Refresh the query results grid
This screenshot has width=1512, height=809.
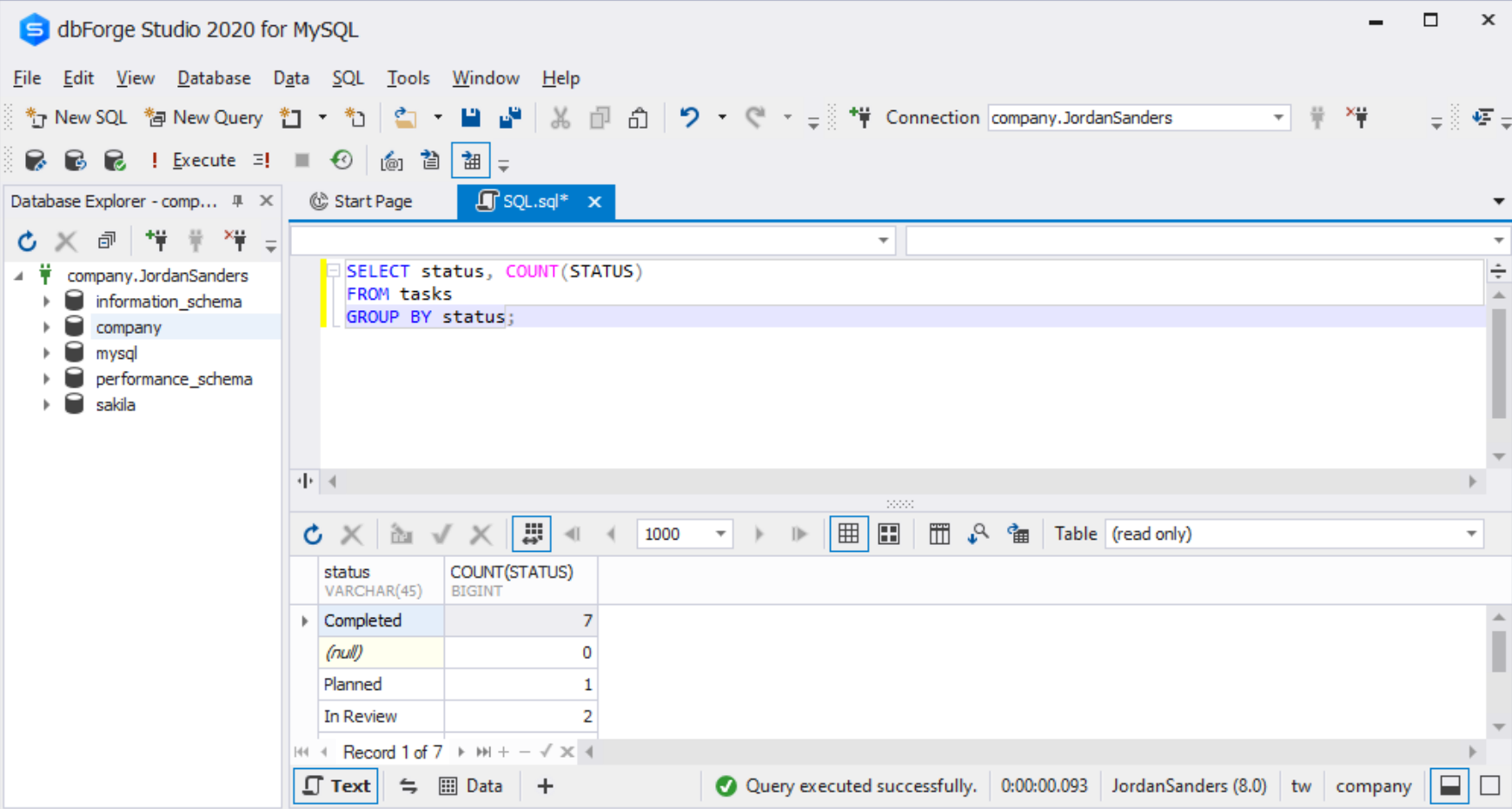click(313, 534)
